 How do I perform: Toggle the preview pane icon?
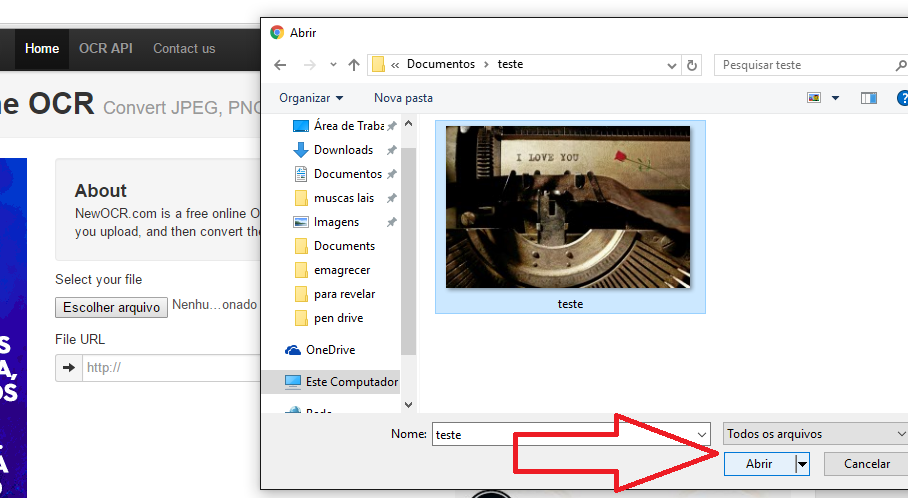tap(868, 98)
